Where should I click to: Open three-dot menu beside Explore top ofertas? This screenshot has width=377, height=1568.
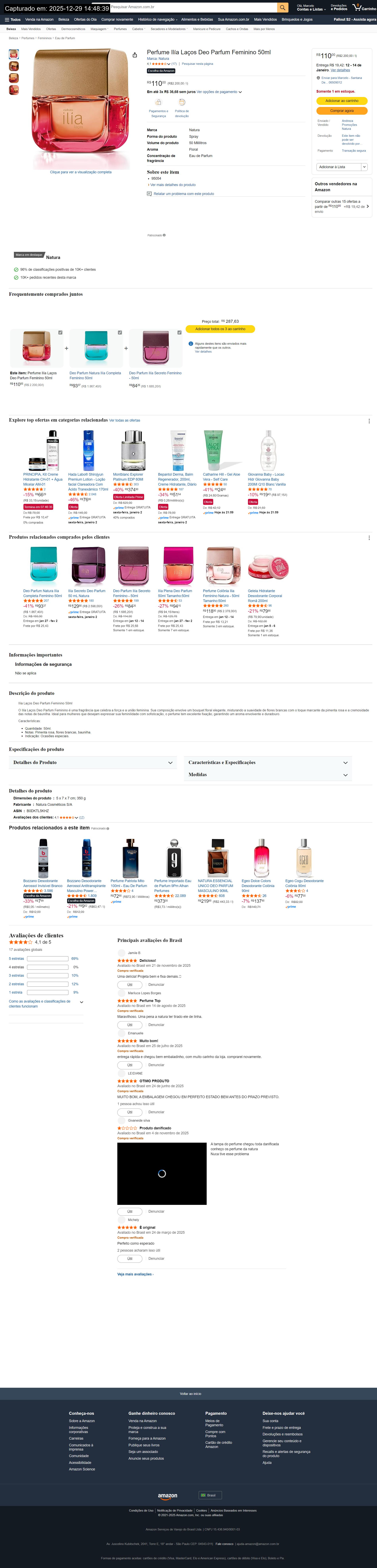click(369, 421)
